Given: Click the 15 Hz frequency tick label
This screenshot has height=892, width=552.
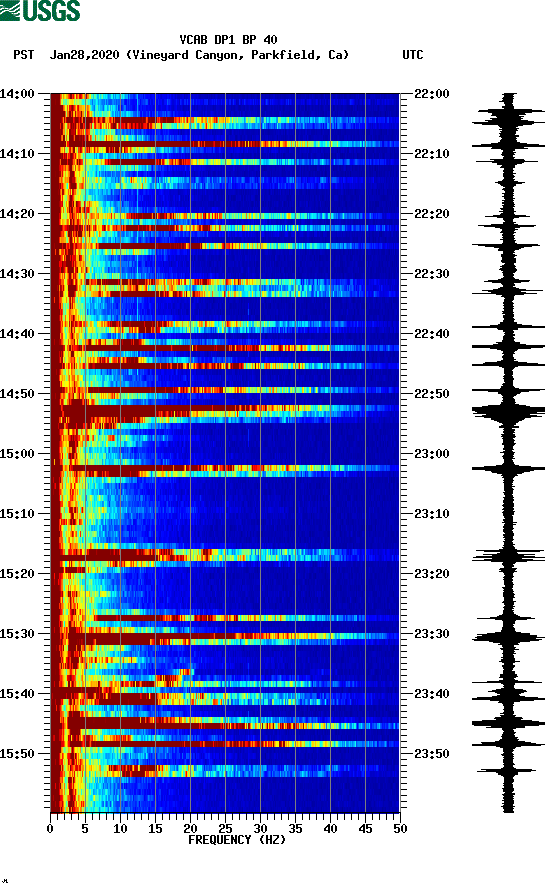Looking at the screenshot, I should coord(155,829).
